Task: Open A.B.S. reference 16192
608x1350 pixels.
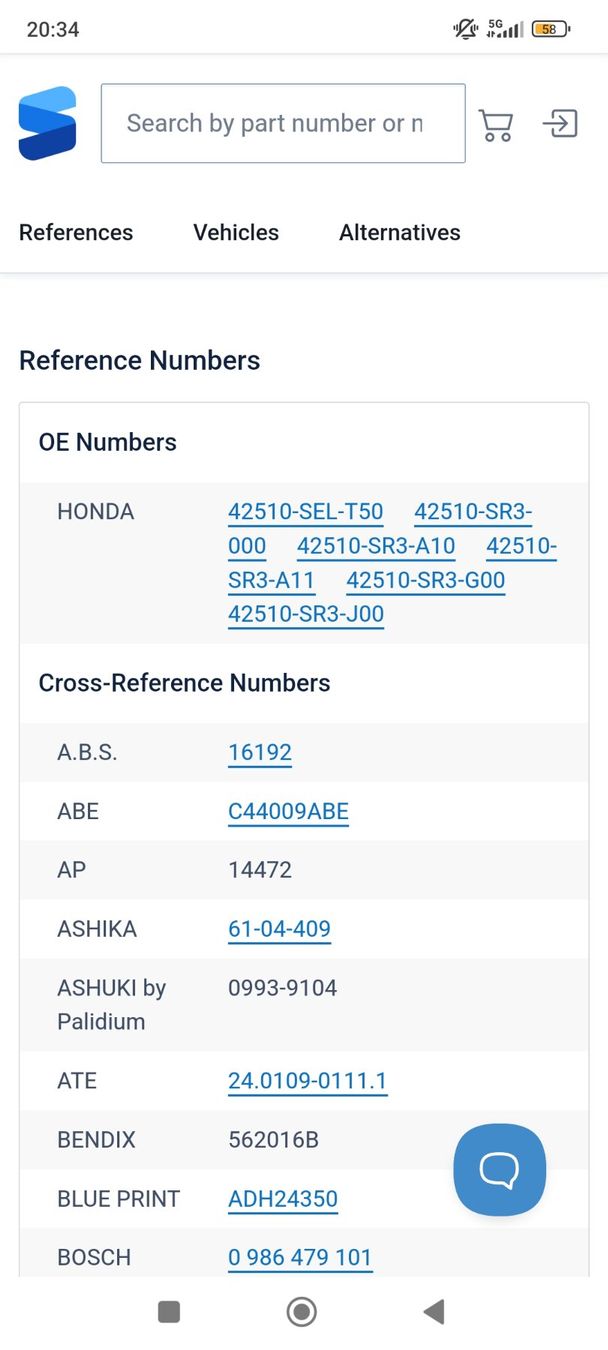Action: point(260,753)
